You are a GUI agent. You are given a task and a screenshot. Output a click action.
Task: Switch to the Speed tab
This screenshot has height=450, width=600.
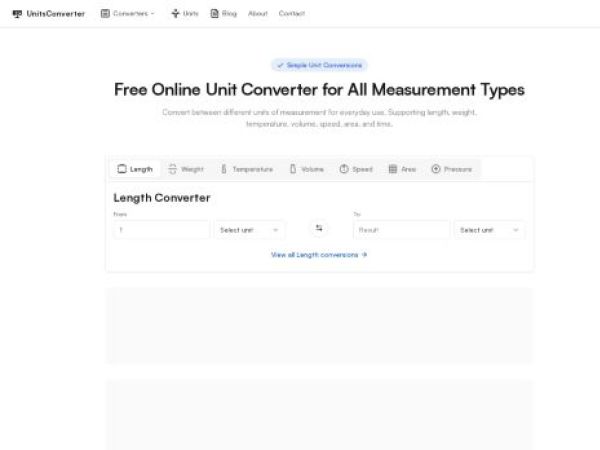click(x=356, y=169)
